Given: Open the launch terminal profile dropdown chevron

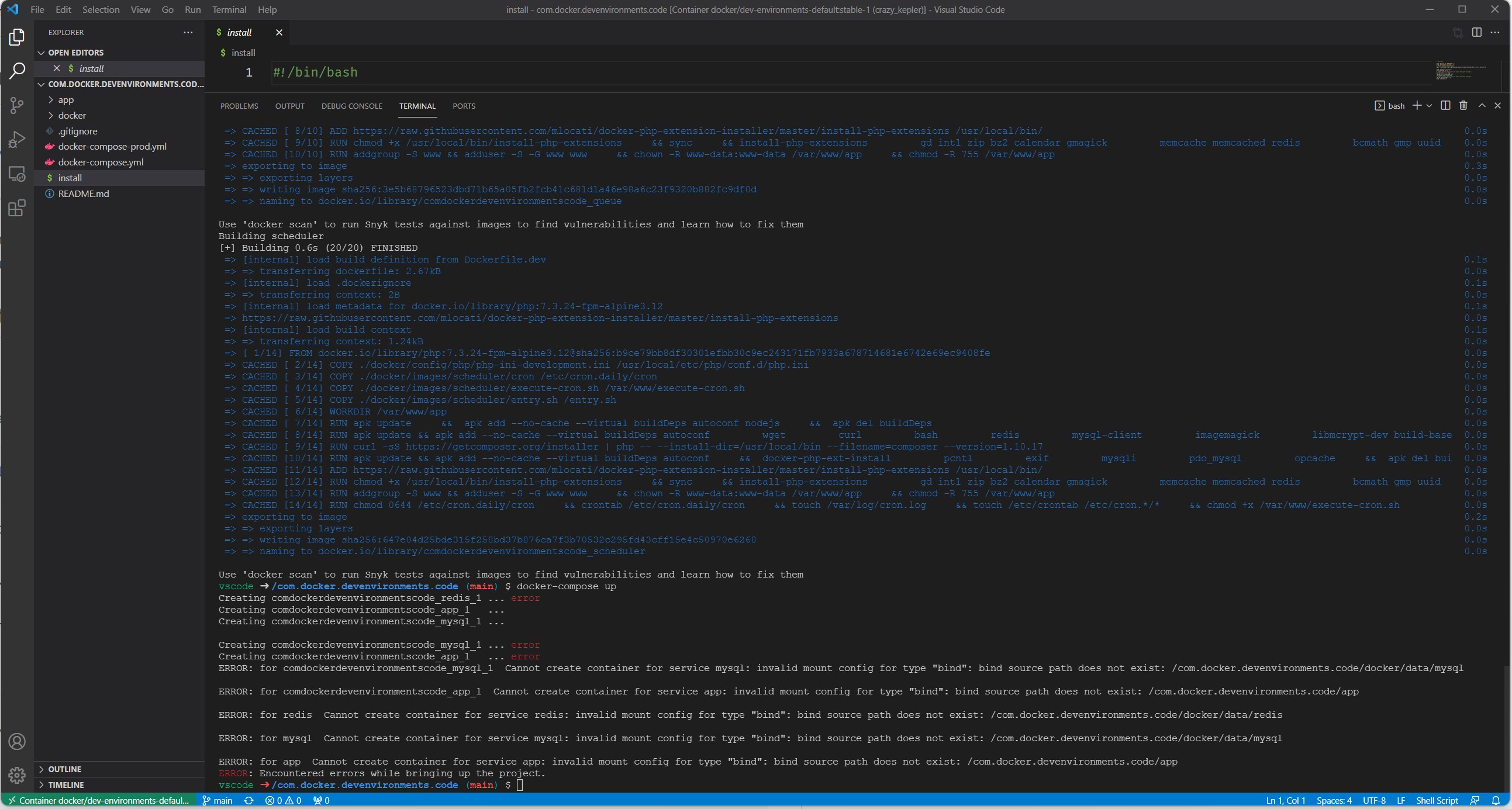Looking at the screenshot, I should [1430, 106].
